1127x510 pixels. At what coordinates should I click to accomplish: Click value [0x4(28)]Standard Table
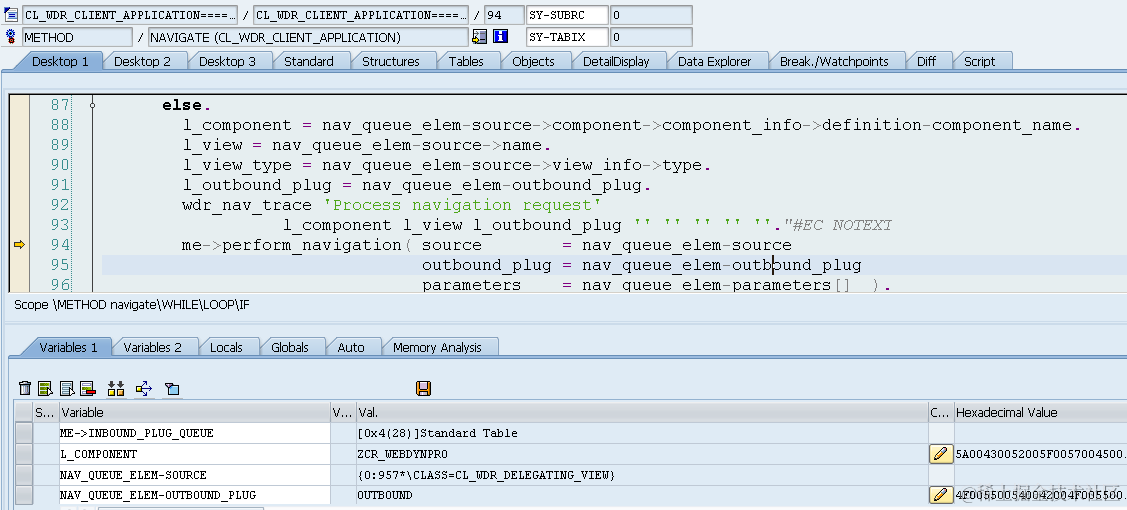pos(437,433)
